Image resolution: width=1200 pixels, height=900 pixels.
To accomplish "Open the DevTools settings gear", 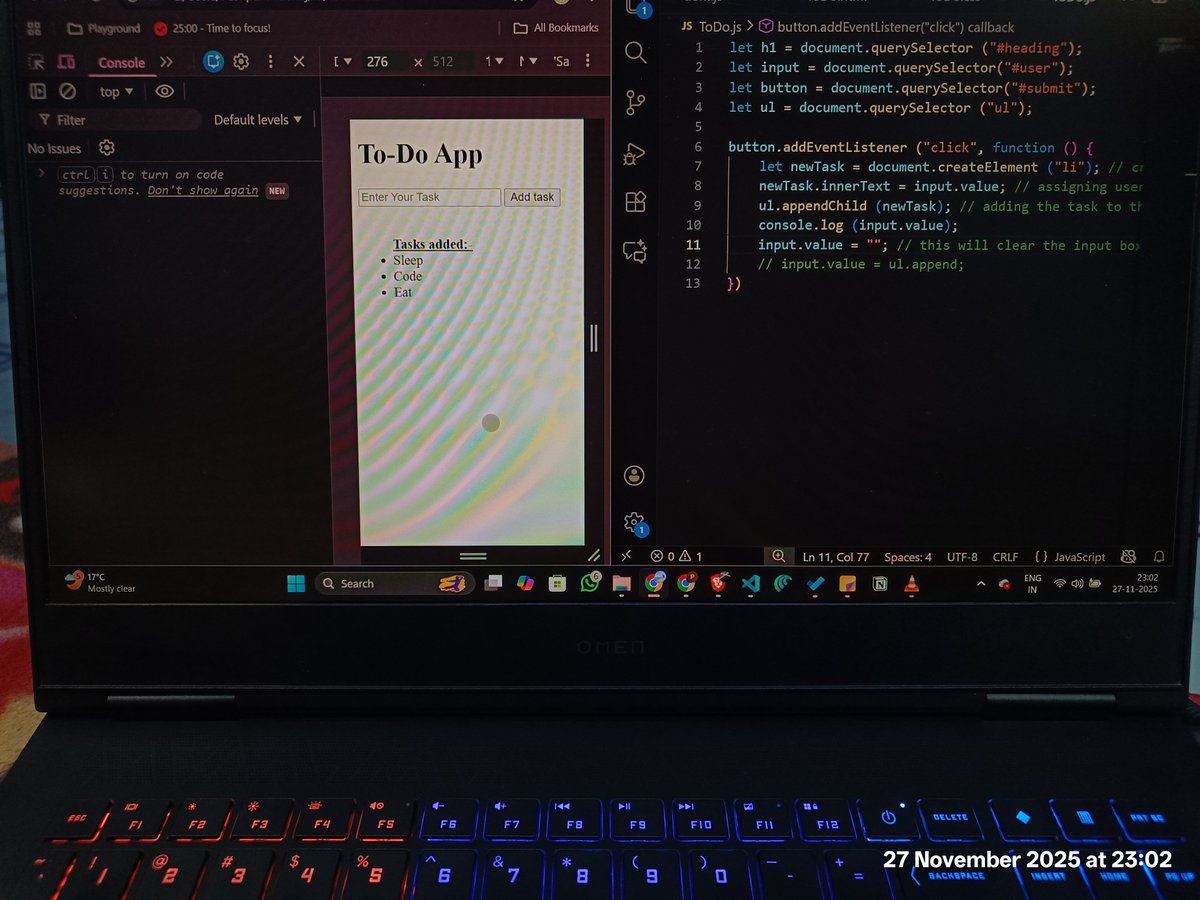I will click(241, 61).
